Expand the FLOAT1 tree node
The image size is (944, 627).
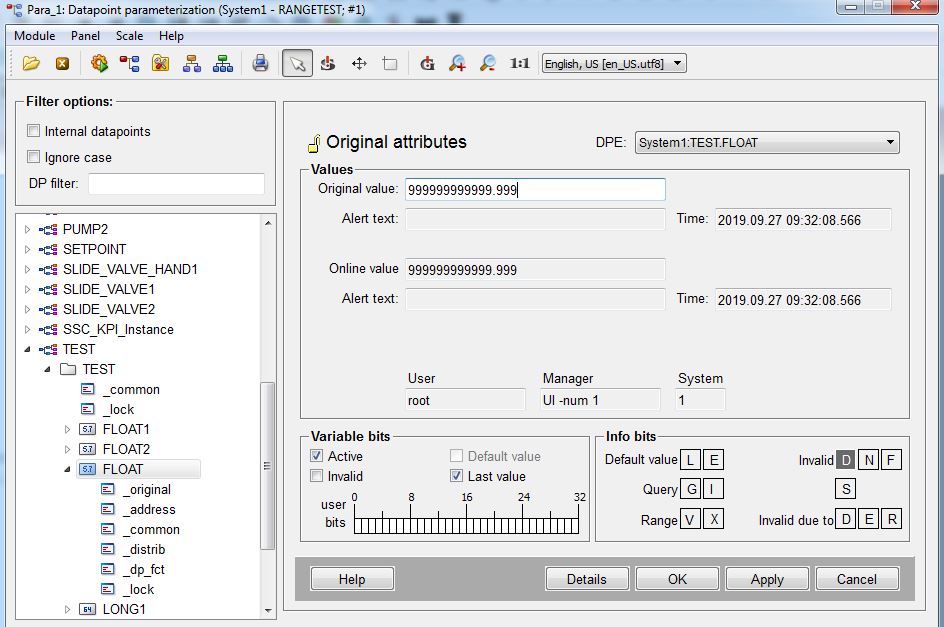click(x=67, y=429)
